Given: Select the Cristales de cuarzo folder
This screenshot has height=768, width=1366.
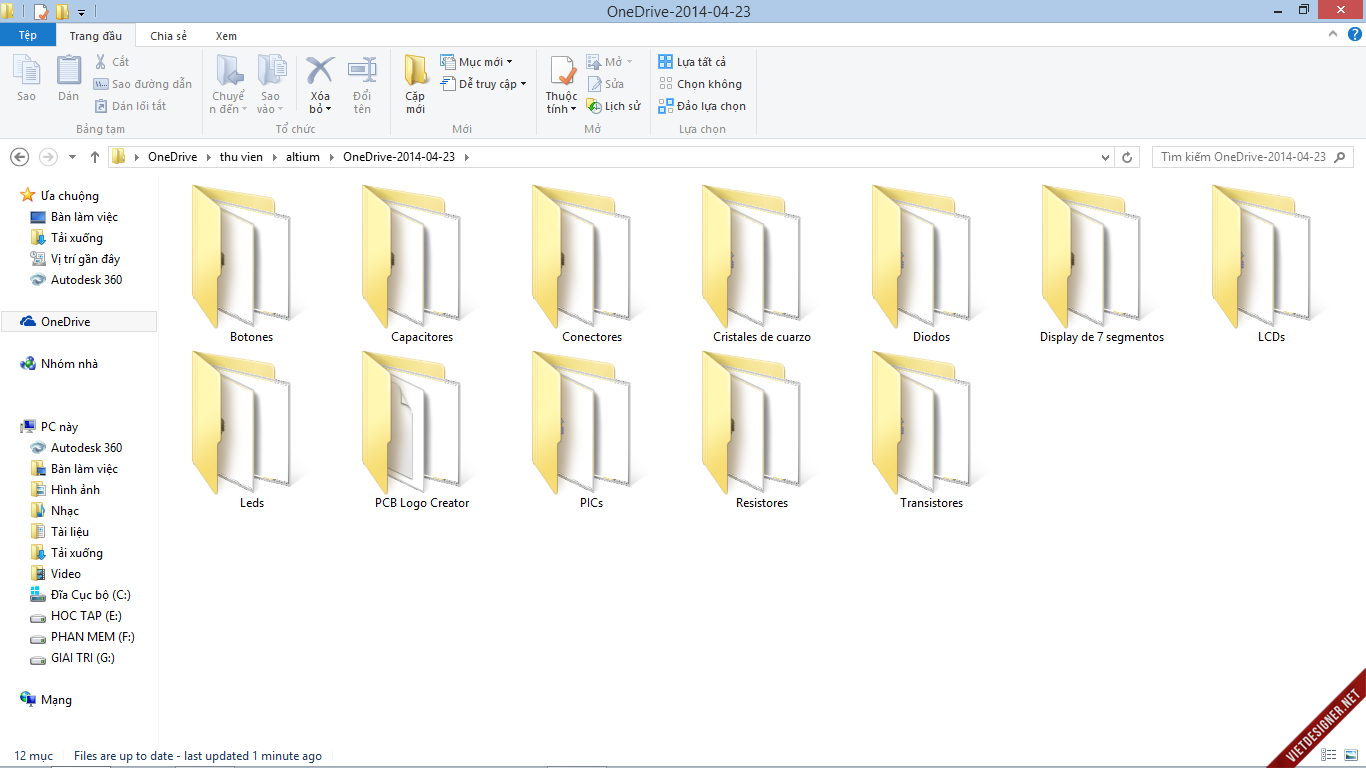Looking at the screenshot, I should 761,265.
